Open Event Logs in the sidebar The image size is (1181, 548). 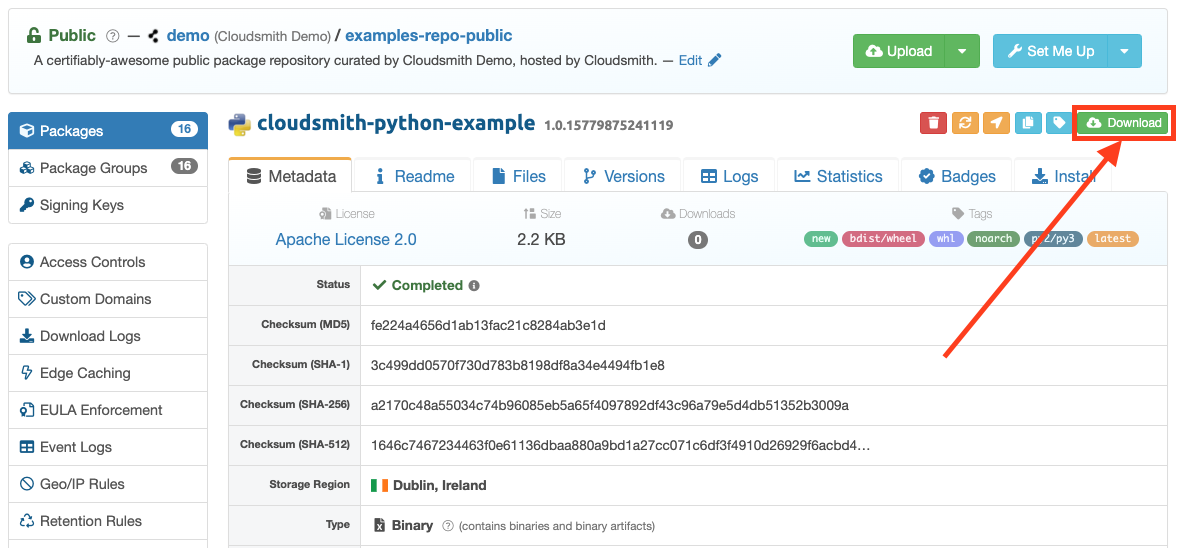(108, 446)
